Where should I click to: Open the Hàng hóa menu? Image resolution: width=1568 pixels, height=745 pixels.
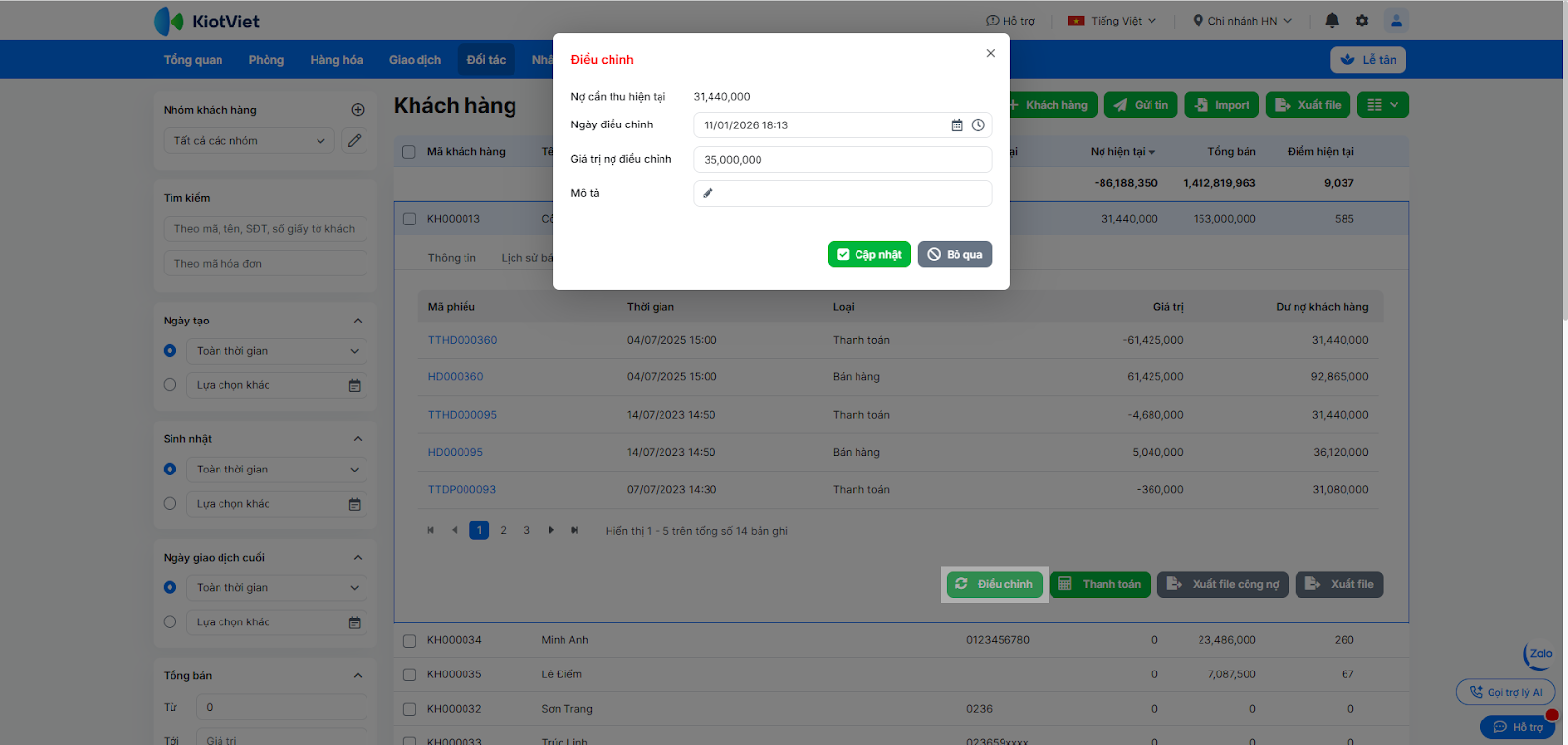pyautogui.click(x=336, y=60)
